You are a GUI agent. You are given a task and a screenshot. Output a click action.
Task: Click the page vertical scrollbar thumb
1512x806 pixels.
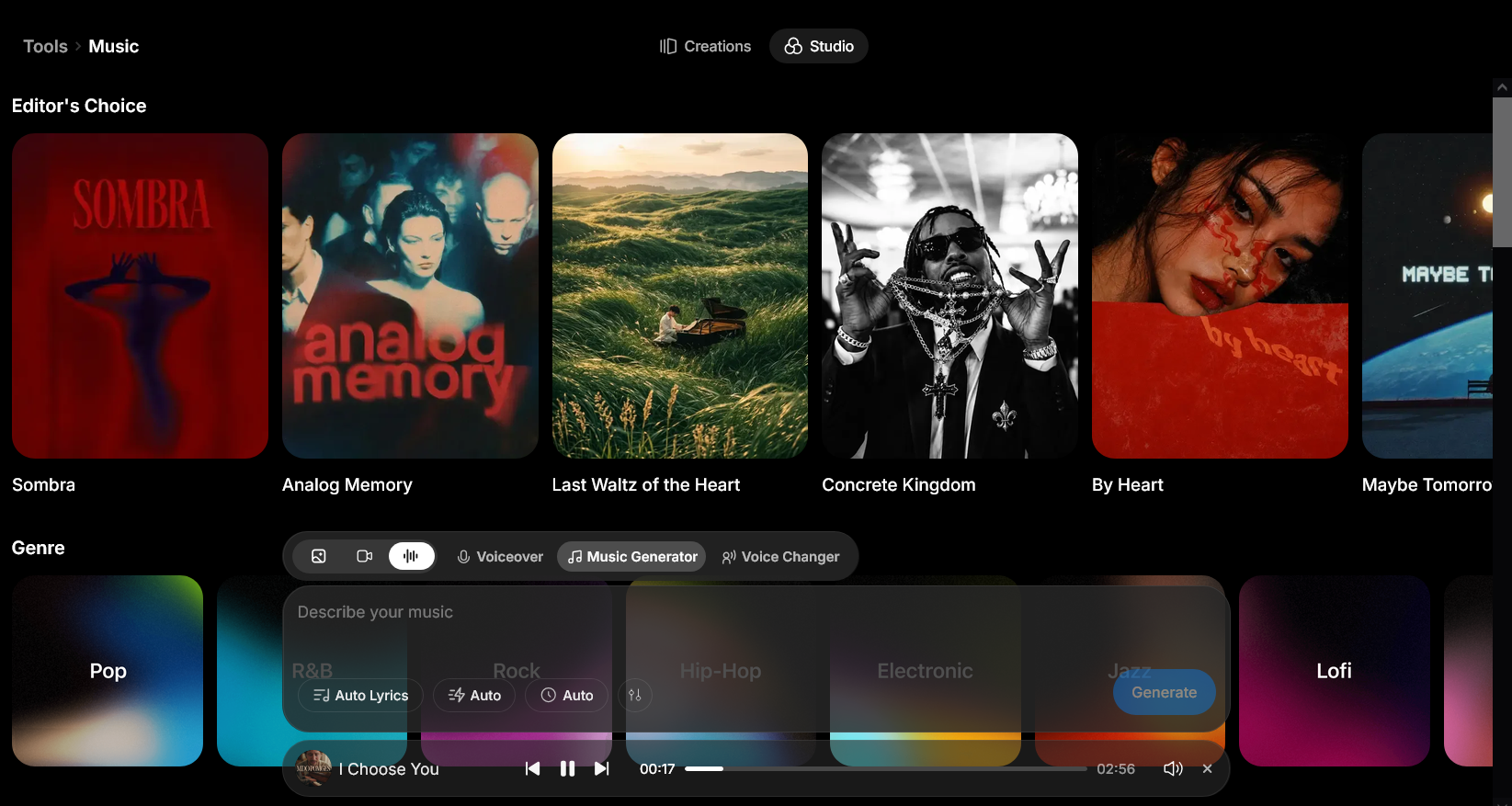(1502, 172)
